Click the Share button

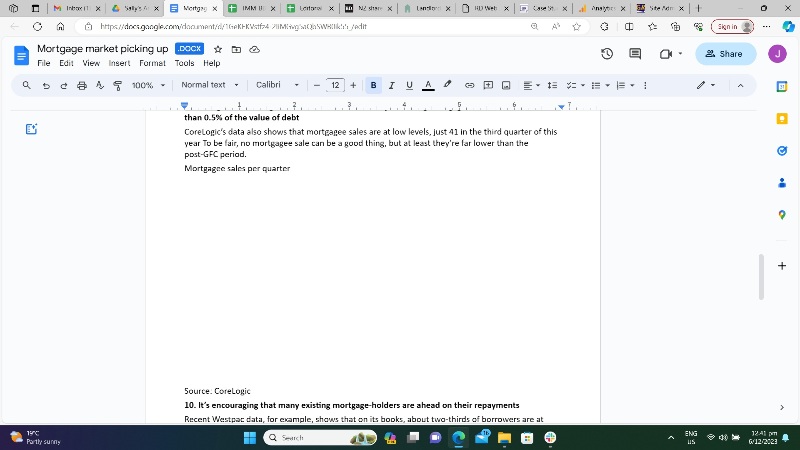(x=725, y=54)
